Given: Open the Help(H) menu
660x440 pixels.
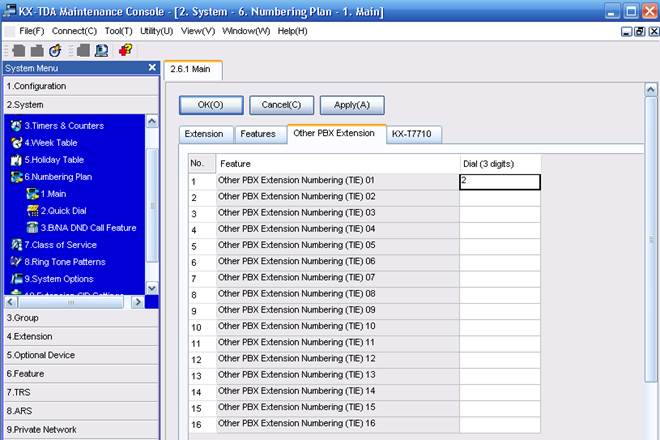Looking at the screenshot, I should pos(292,31).
